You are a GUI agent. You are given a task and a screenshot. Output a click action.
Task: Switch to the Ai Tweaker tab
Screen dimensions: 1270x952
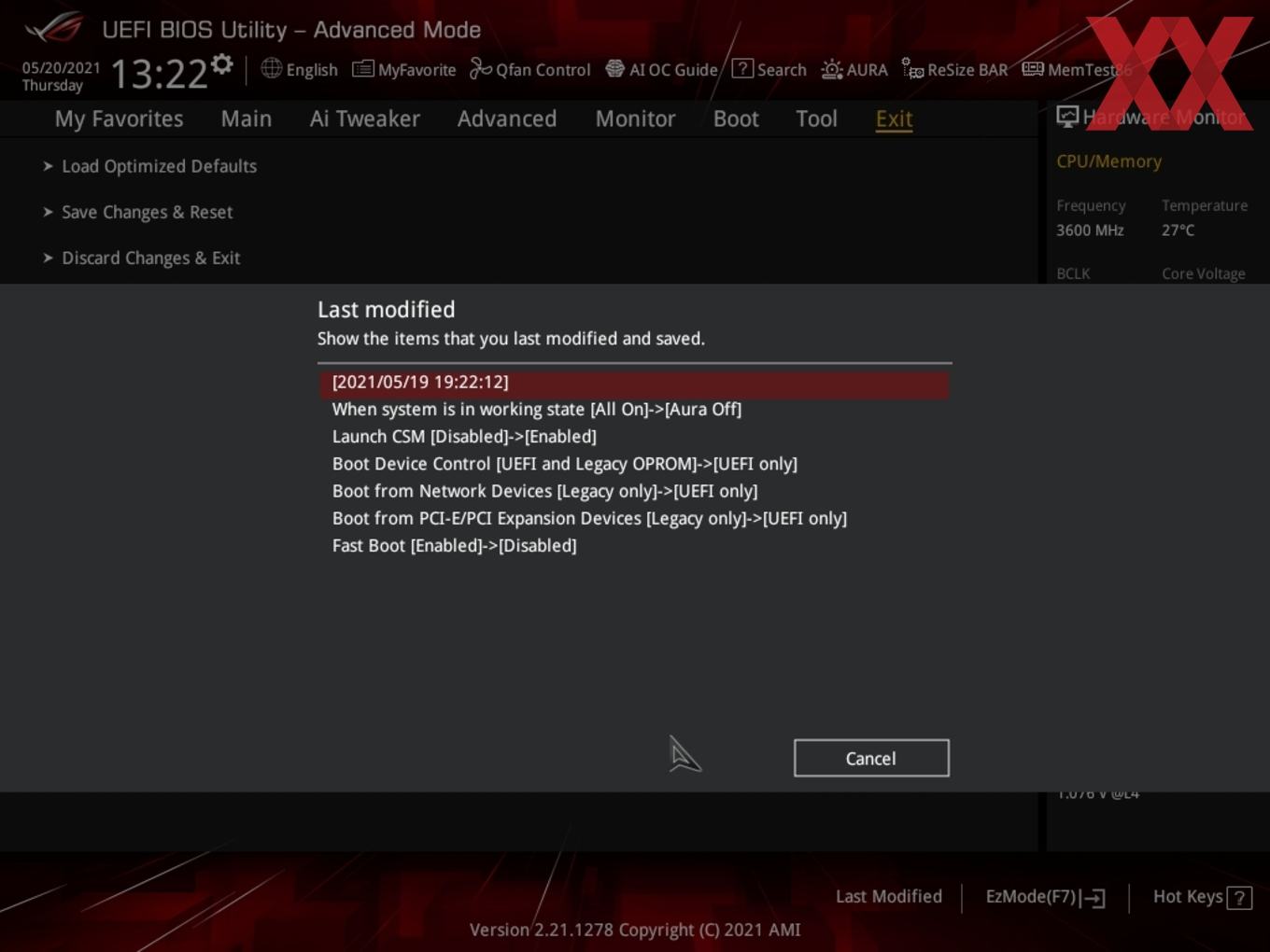pyautogui.click(x=365, y=119)
